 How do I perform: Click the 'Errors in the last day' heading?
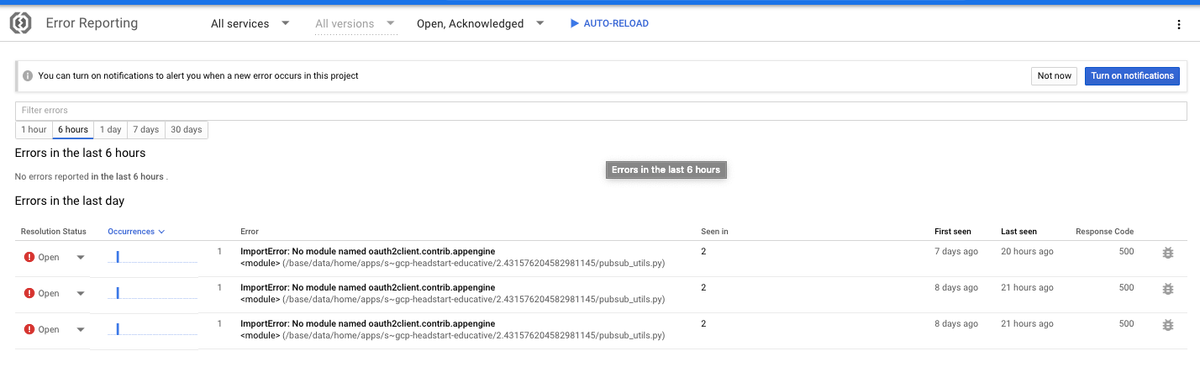tap(70, 201)
